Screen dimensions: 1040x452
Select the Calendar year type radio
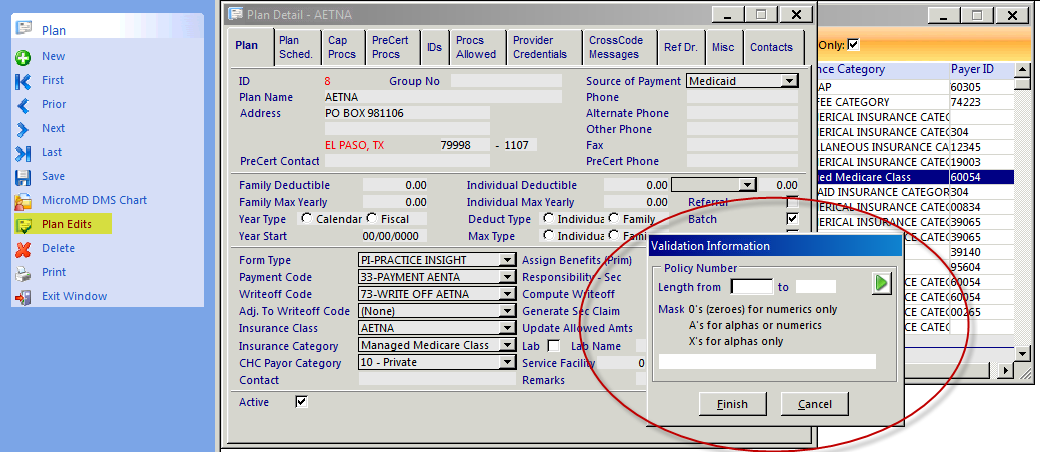[306, 218]
